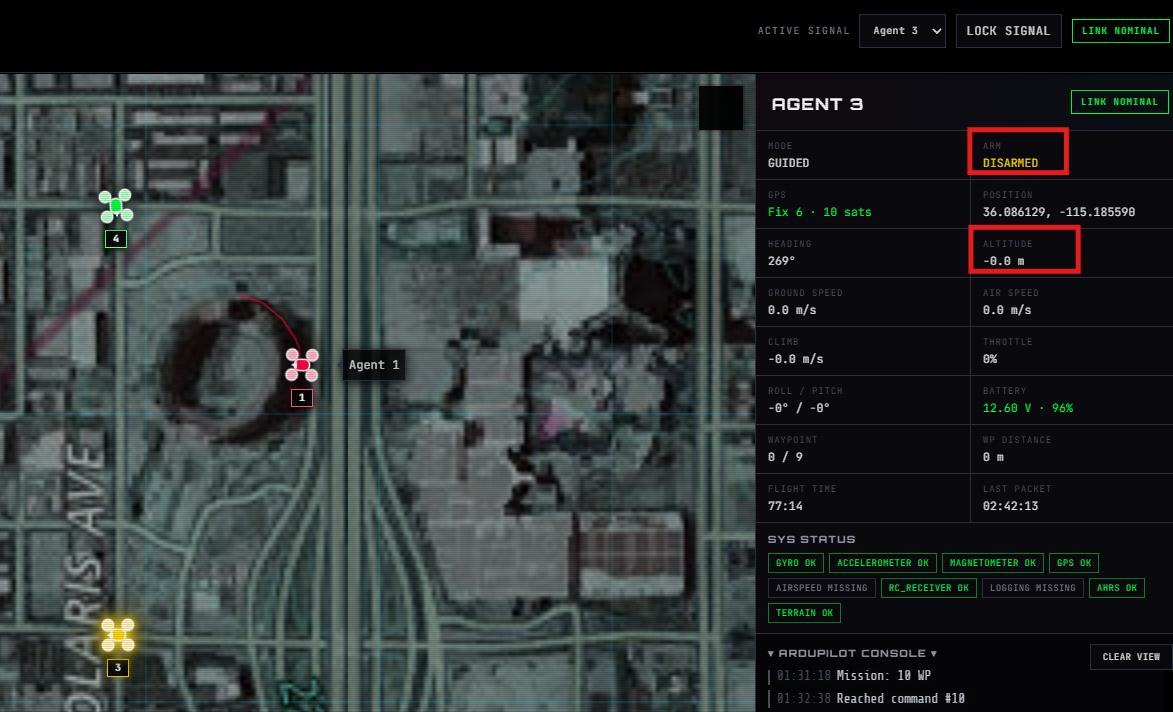This screenshot has height=712, width=1173.
Task: Click the GYRO OK status chip
Action: 796,563
